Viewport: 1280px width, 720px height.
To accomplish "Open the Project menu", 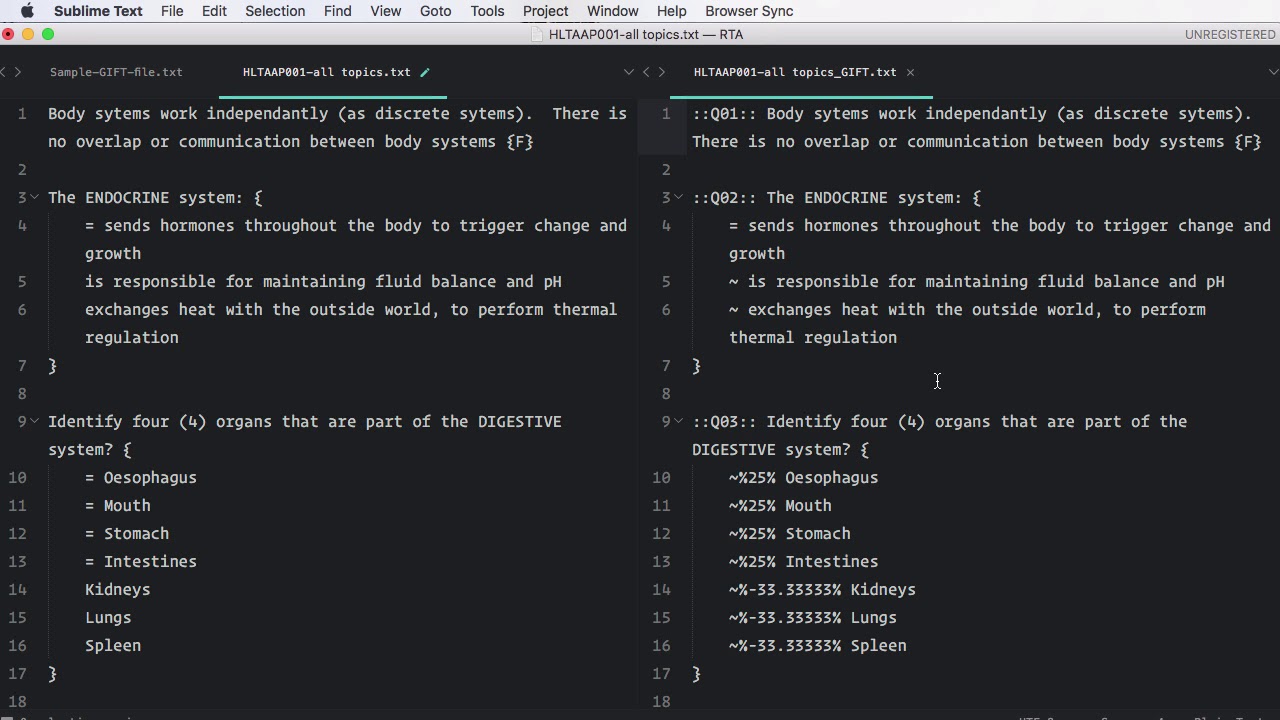I will point(545,11).
